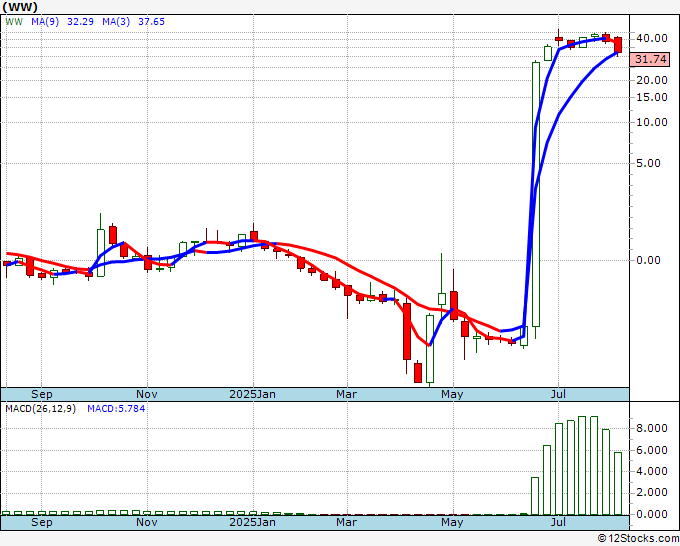The height and width of the screenshot is (546, 680).
Task: Click the 0.00 price axis label
Action: point(648,260)
